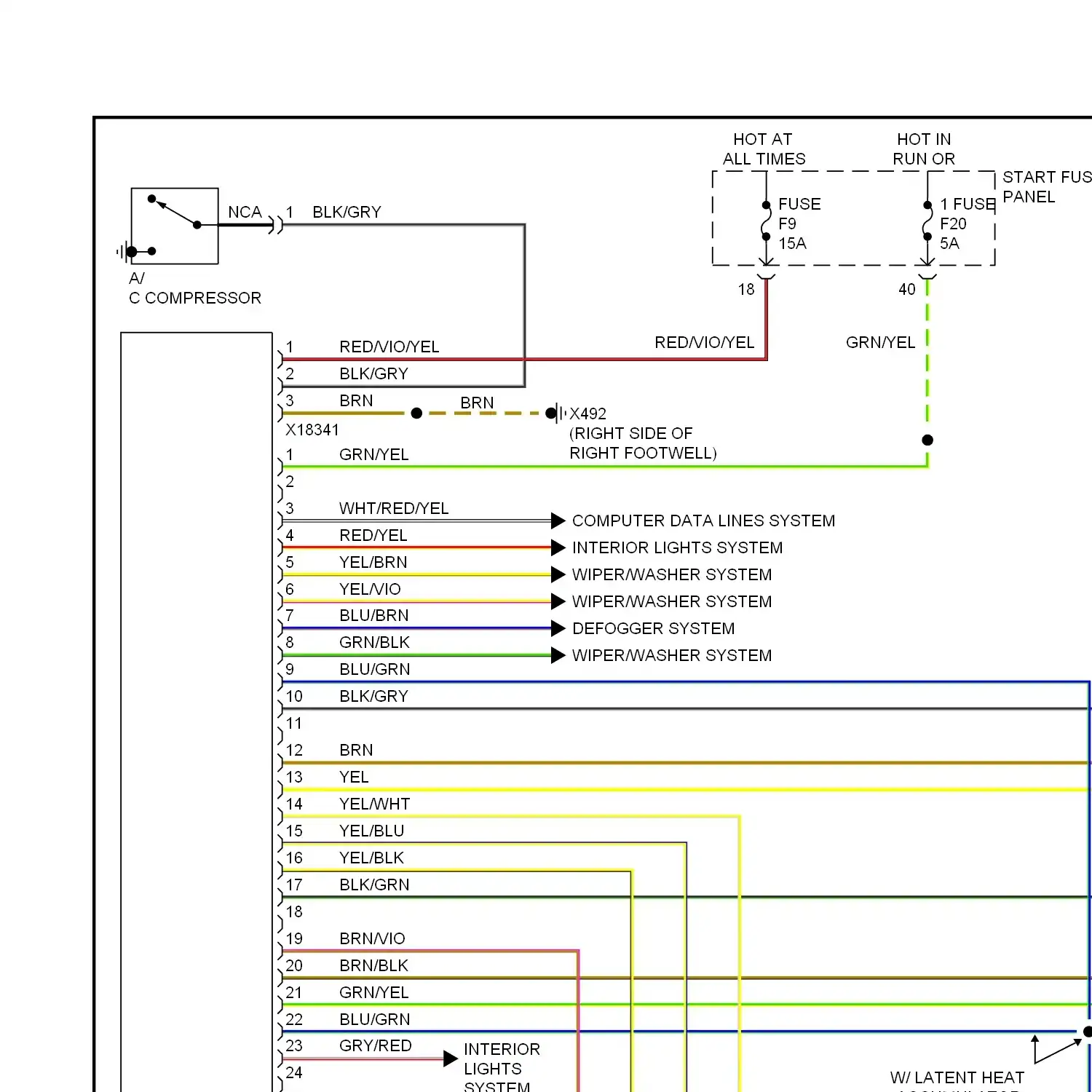Click the BRN label above dashed brown wire
The width and height of the screenshot is (1092, 1092).
[x=477, y=403]
